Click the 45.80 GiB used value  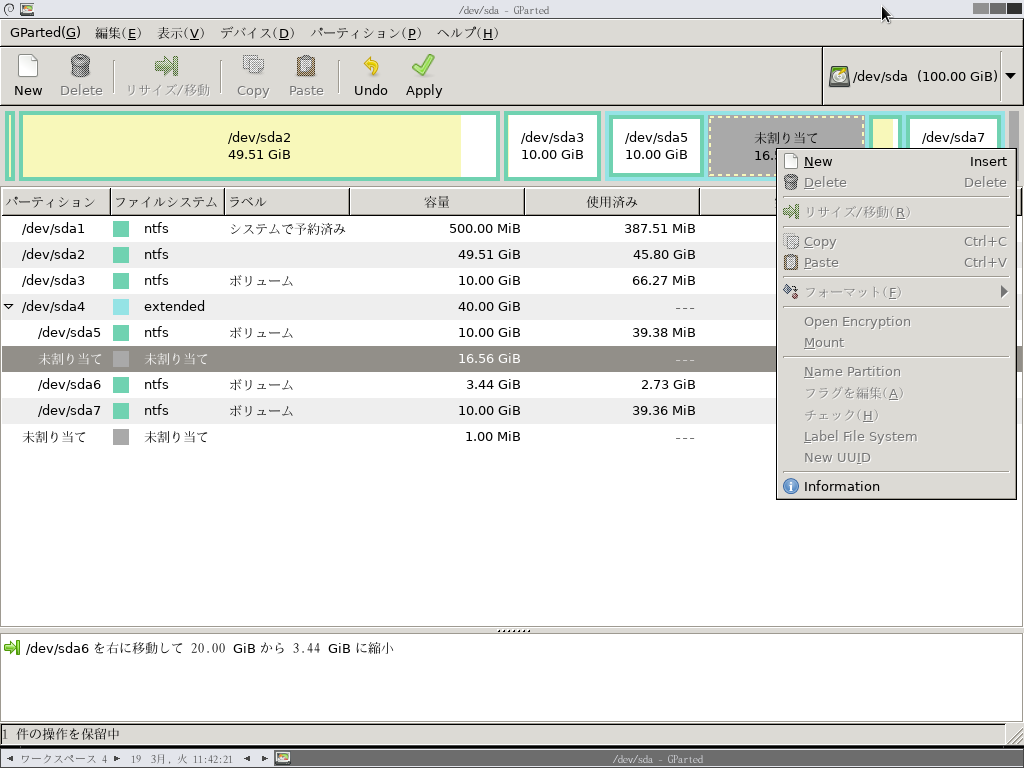(x=664, y=255)
